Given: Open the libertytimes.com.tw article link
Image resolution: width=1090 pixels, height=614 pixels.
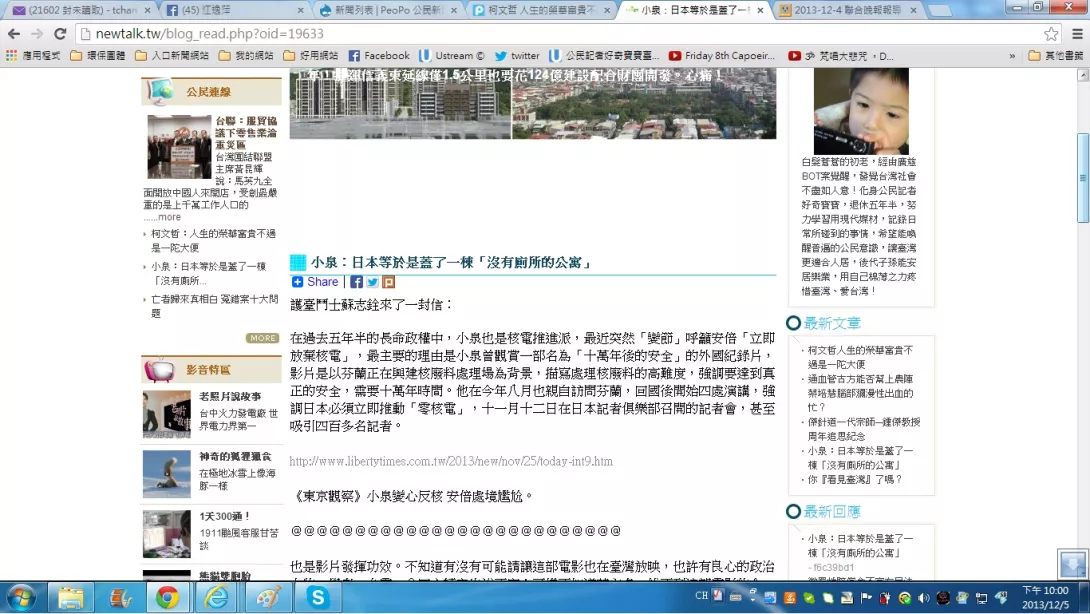Looking at the screenshot, I should coord(451,461).
